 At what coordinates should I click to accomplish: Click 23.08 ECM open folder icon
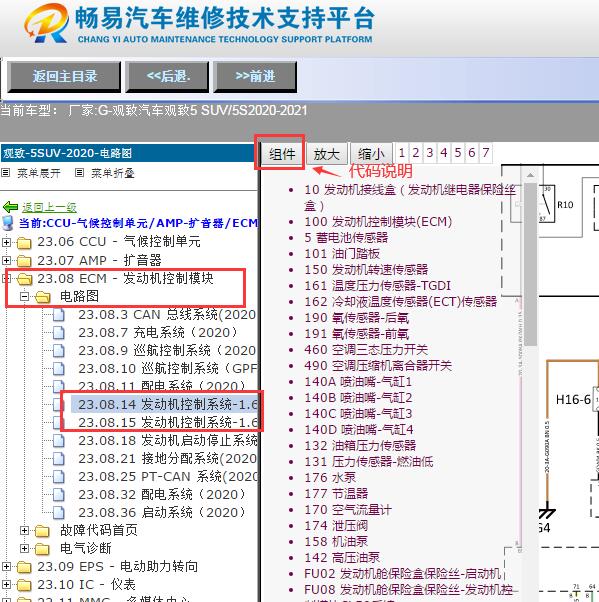25,279
